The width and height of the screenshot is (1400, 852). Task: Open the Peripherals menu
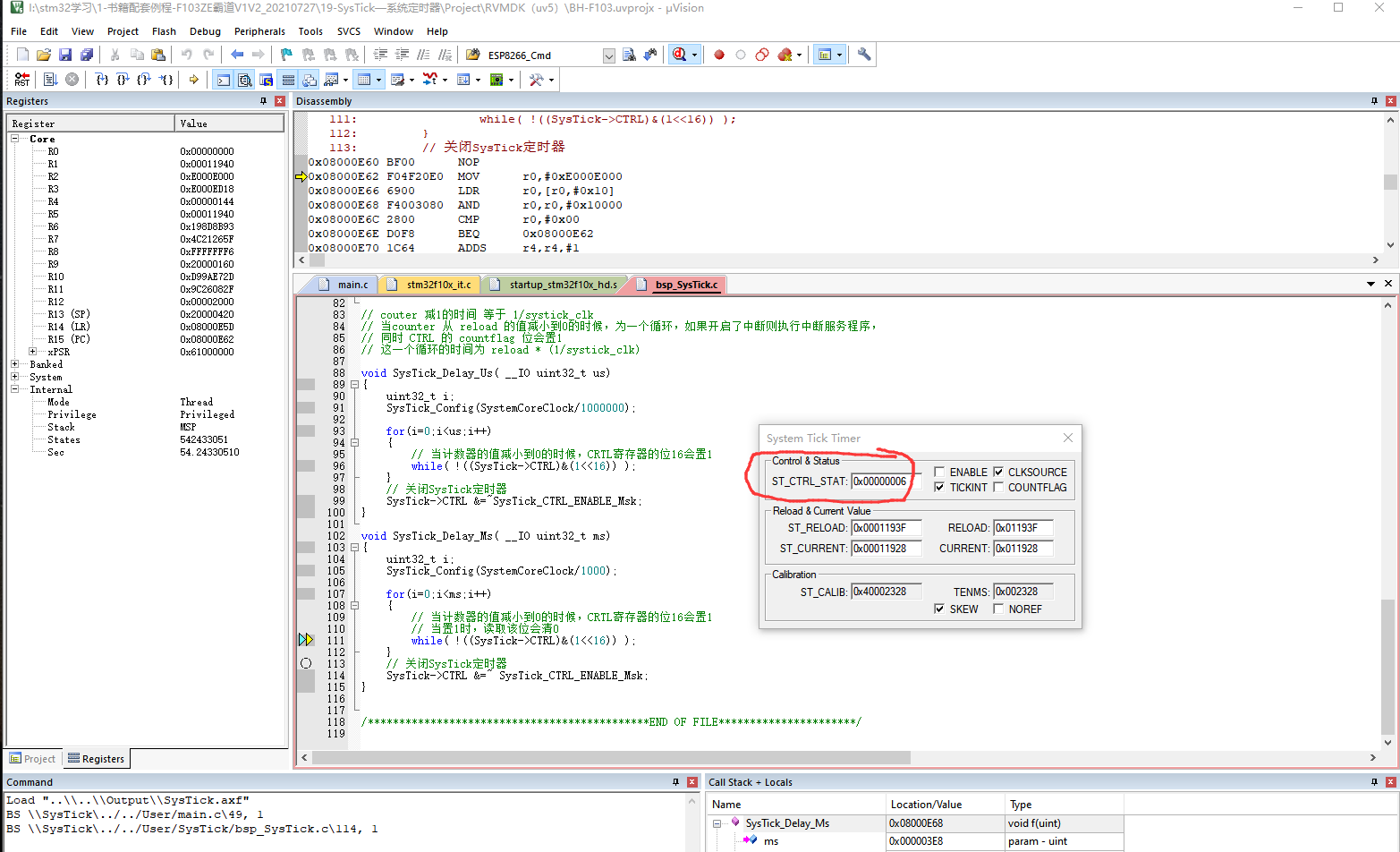[259, 31]
